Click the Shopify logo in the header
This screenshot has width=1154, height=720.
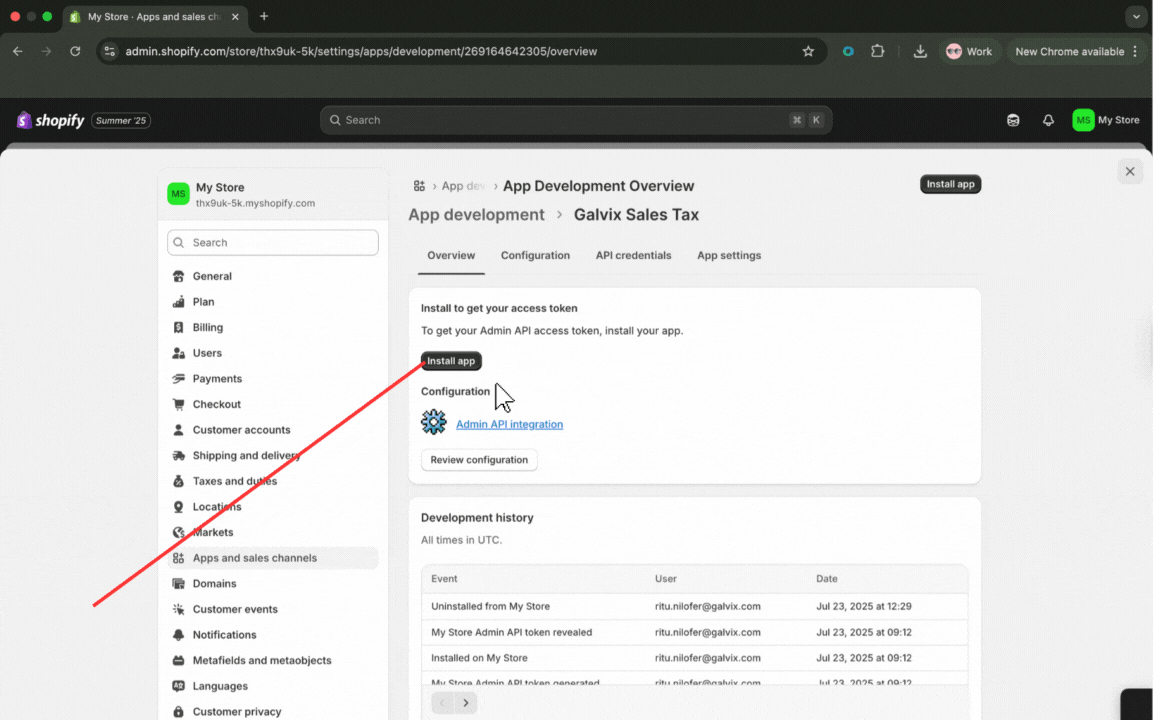pyautogui.click(x=50, y=120)
